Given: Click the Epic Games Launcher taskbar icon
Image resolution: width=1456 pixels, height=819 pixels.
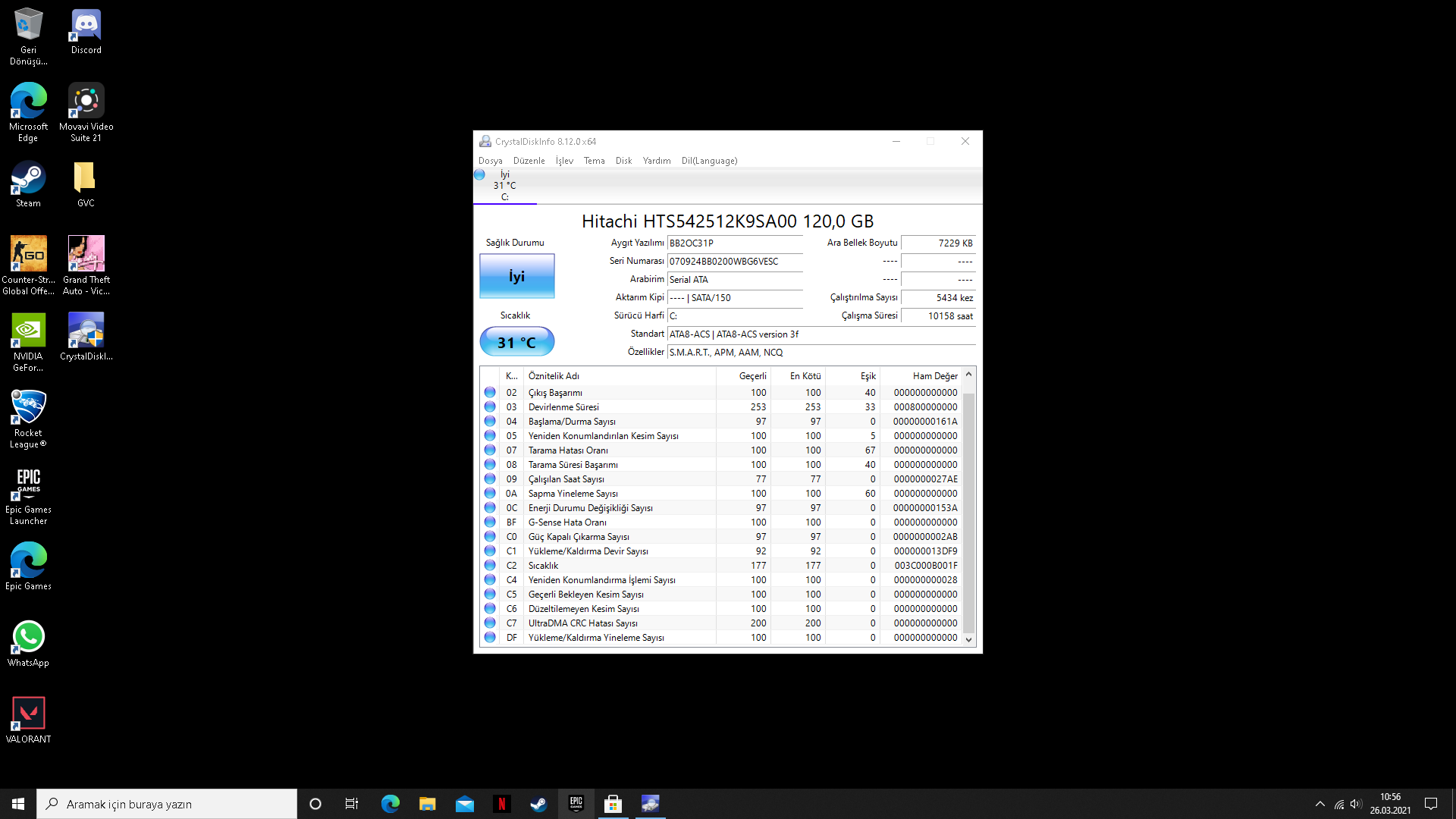Looking at the screenshot, I should coord(576,804).
